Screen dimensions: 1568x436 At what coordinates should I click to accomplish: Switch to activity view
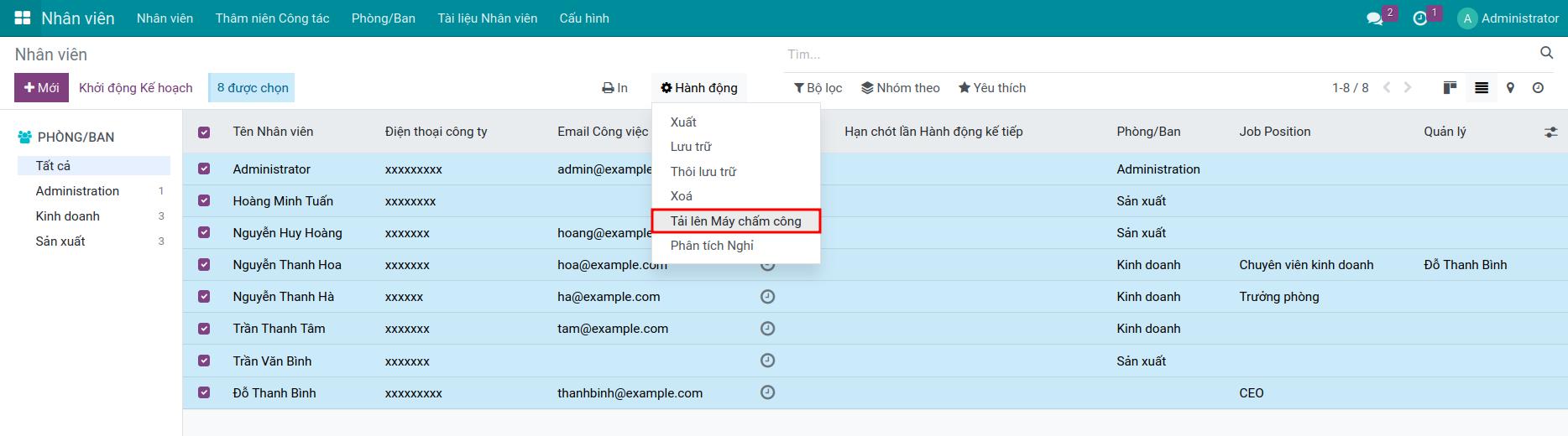[1538, 88]
